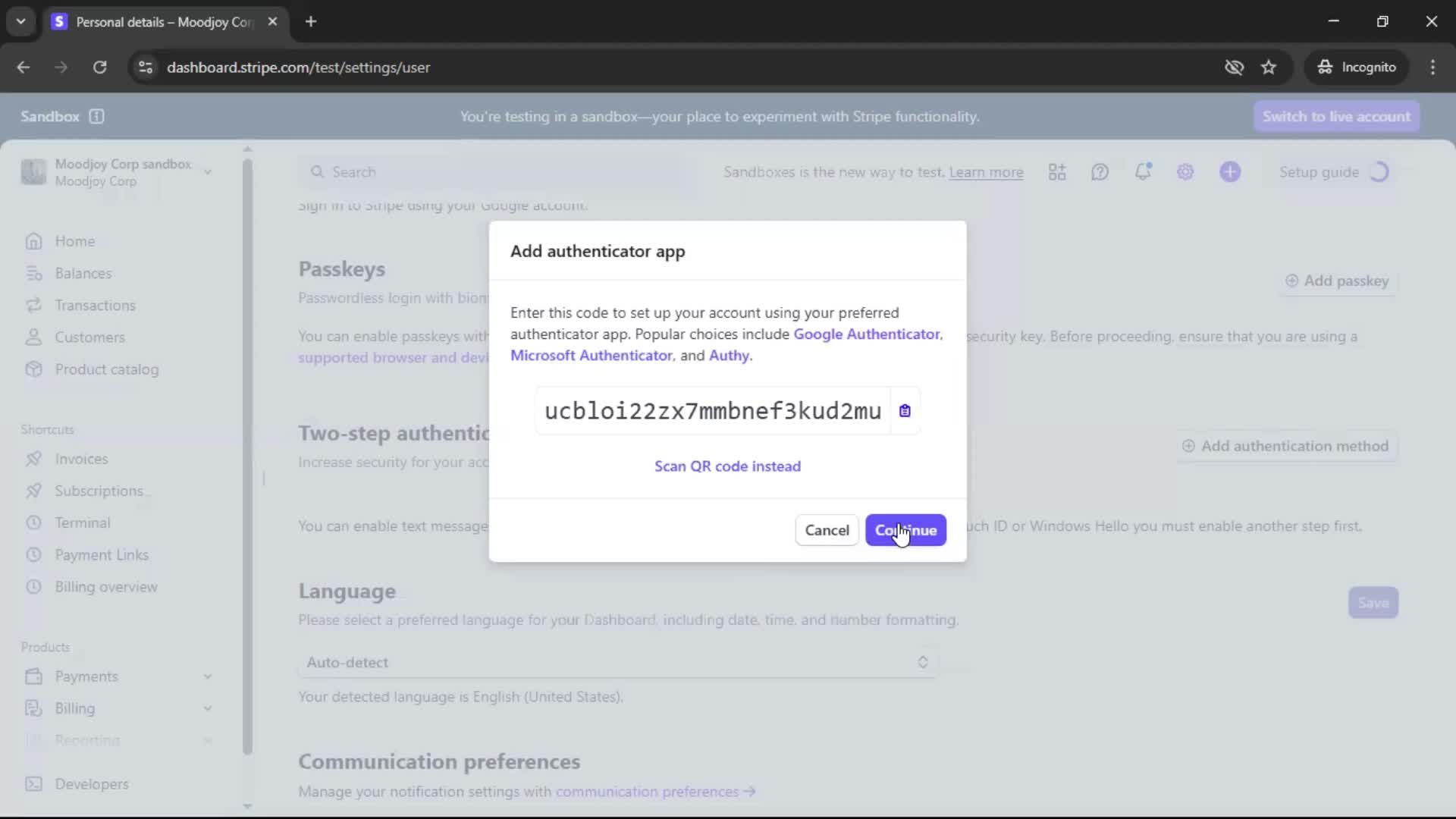Screen dimensions: 1456x819
Task: Open the Auto-detect language dropdown
Action: coord(617,662)
